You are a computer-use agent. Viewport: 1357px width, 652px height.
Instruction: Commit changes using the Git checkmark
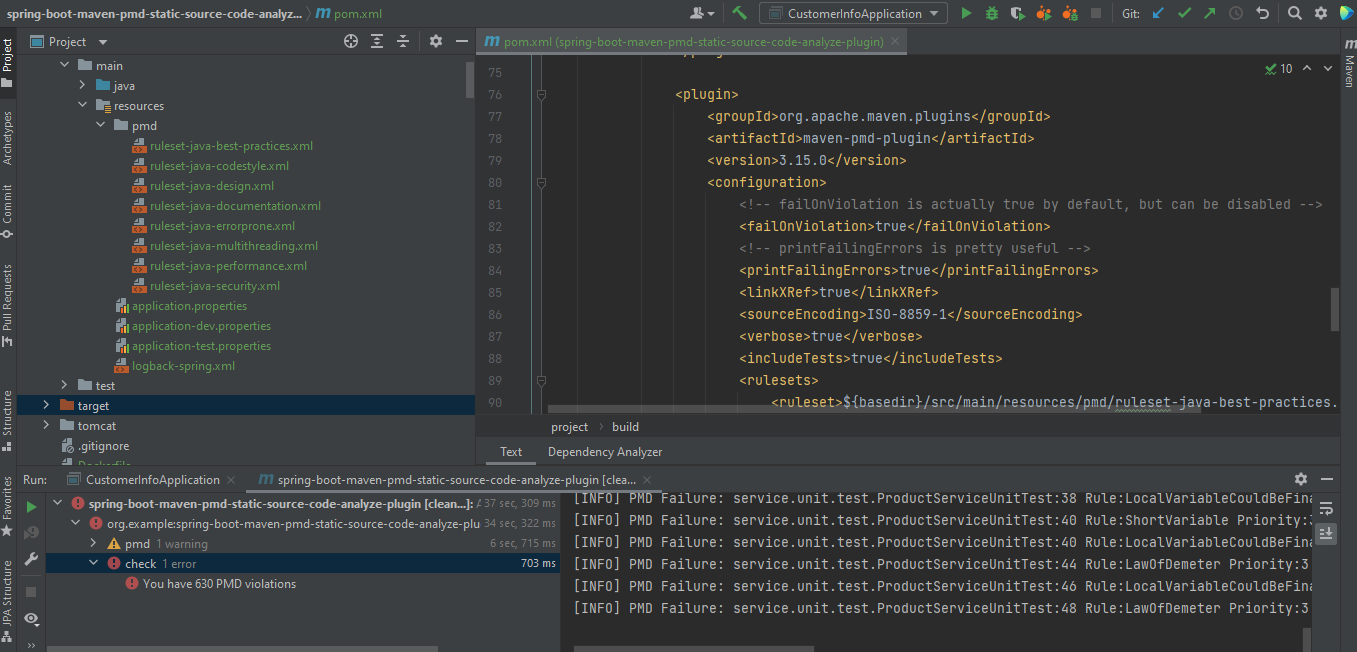pos(1185,13)
